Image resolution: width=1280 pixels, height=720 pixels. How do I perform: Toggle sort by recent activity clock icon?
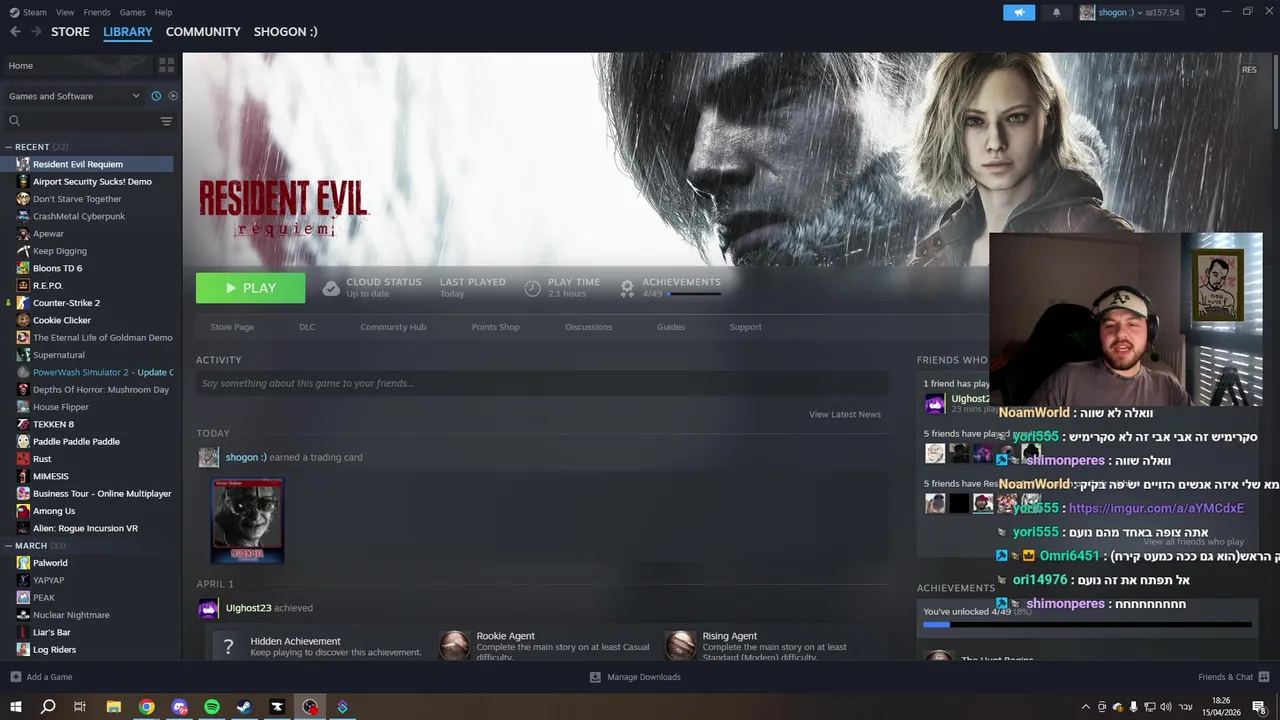(x=156, y=96)
